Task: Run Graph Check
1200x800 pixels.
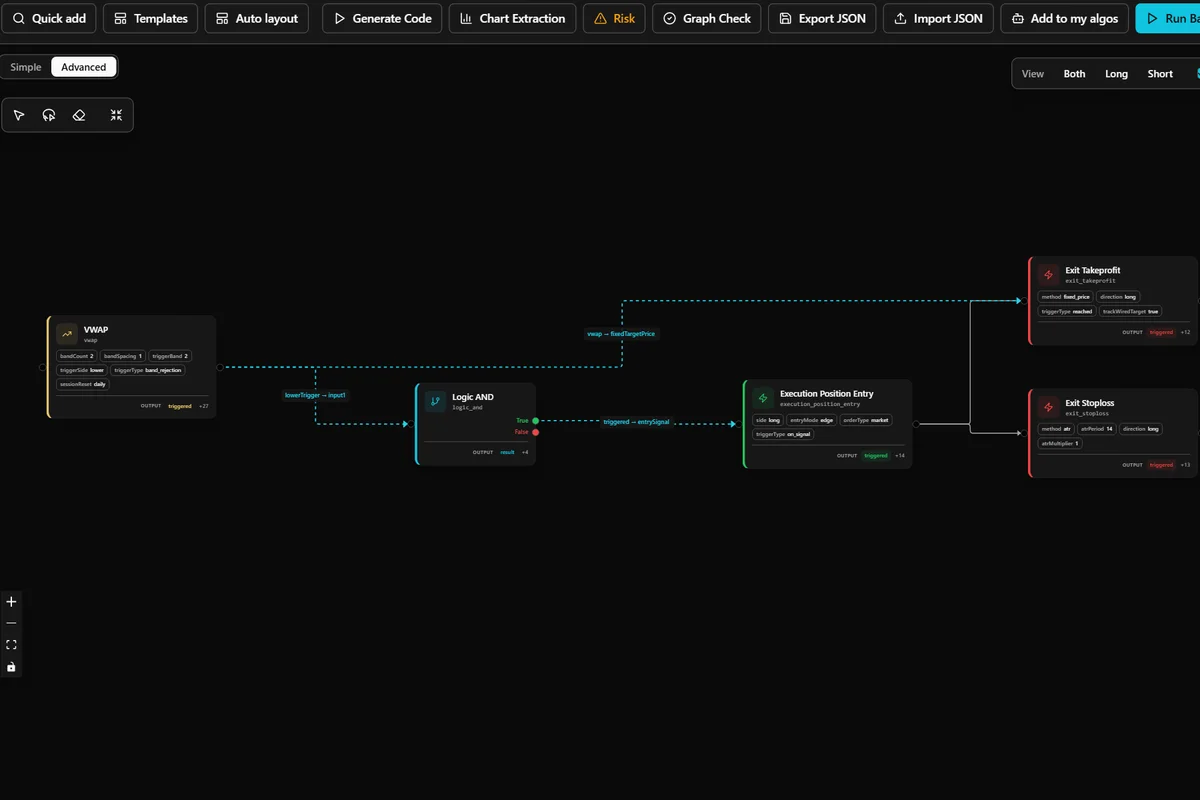Action: click(707, 18)
